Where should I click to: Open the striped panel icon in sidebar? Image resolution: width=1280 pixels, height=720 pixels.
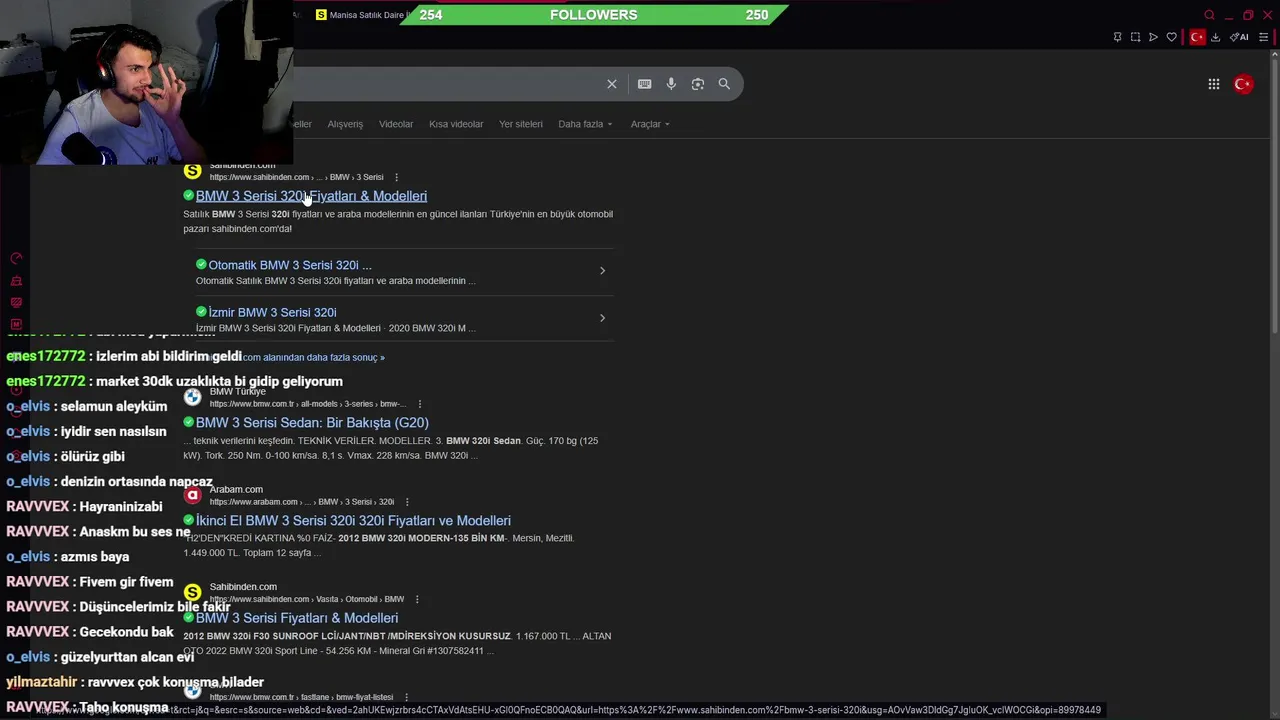[16, 303]
